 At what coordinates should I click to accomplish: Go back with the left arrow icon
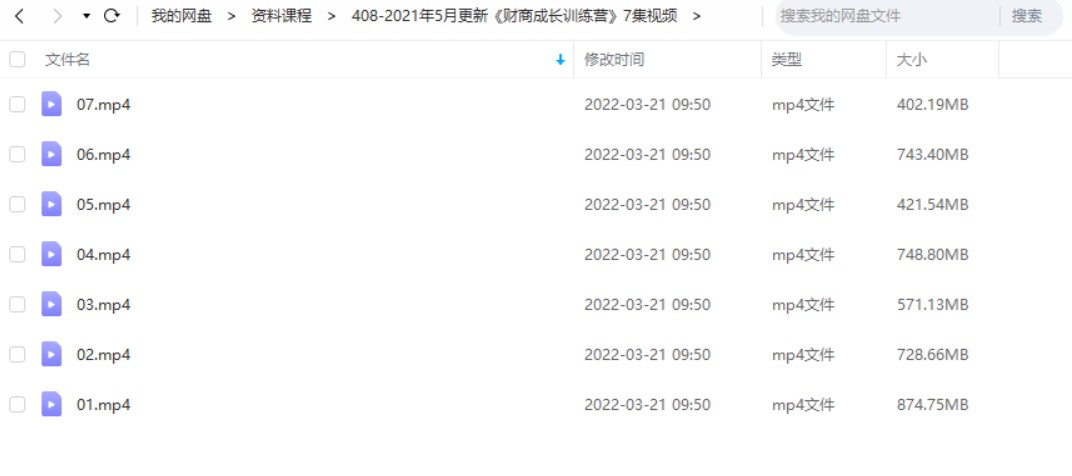click(x=19, y=16)
